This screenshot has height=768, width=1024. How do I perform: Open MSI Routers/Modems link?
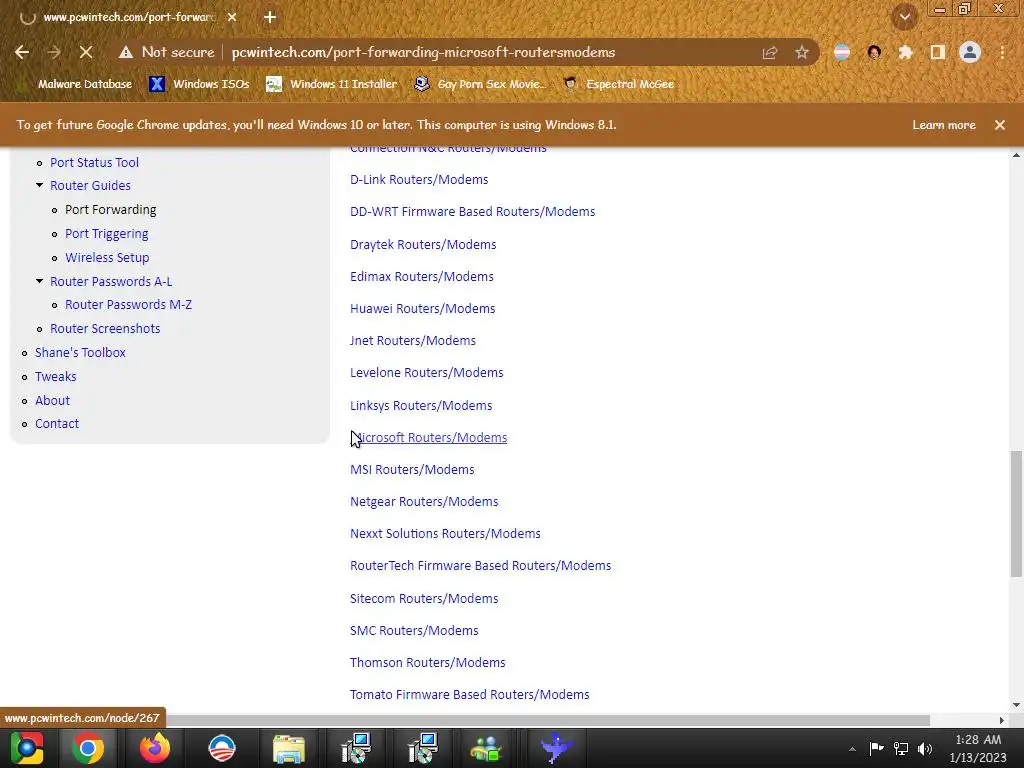[x=412, y=470]
